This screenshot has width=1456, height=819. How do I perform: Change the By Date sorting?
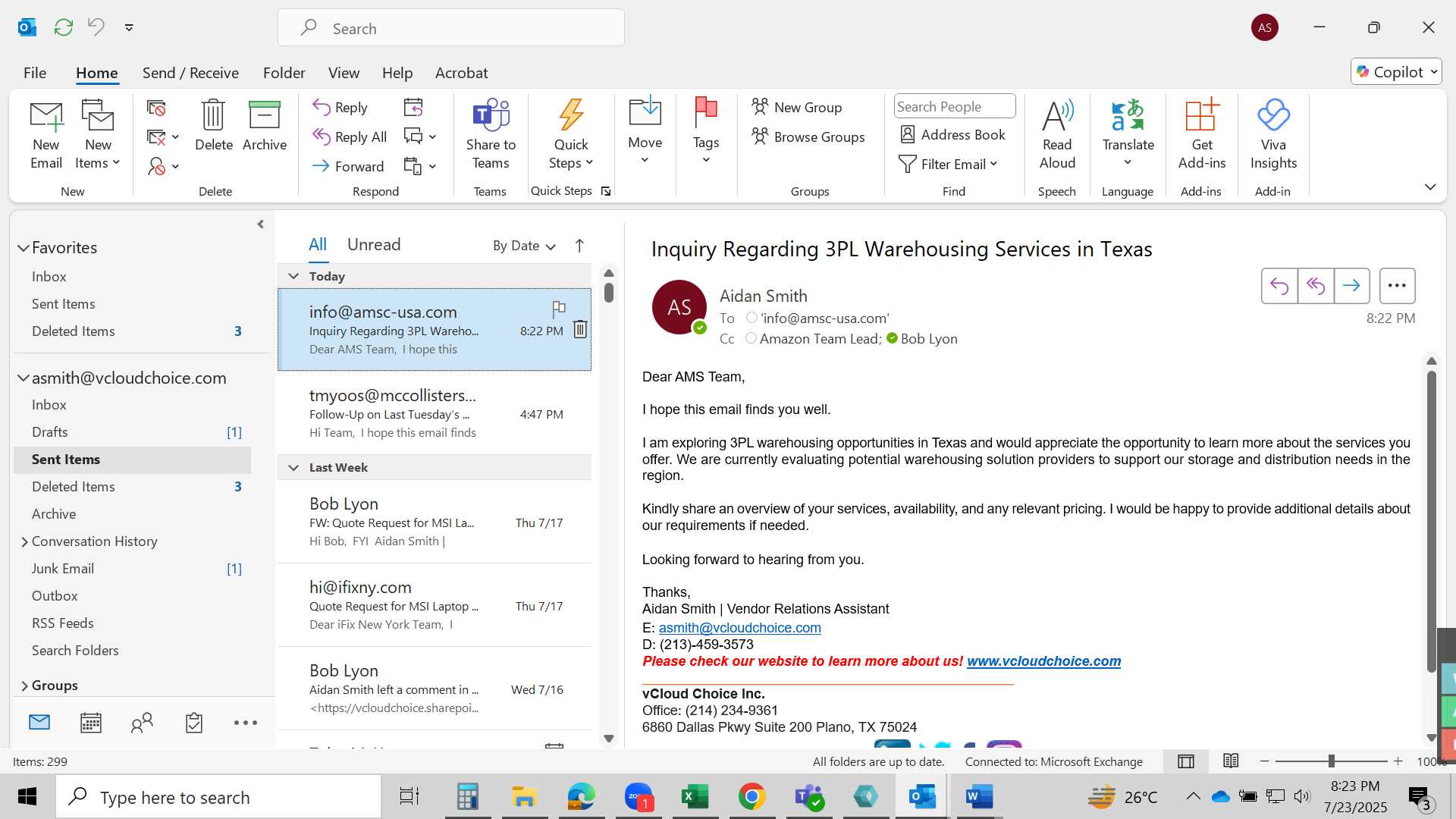coord(524,246)
